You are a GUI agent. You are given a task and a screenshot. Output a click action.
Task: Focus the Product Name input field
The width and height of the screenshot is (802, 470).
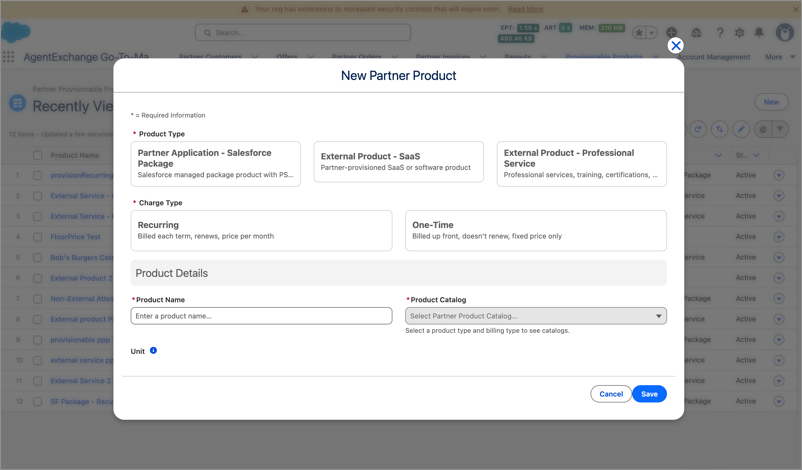pos(261,316)
